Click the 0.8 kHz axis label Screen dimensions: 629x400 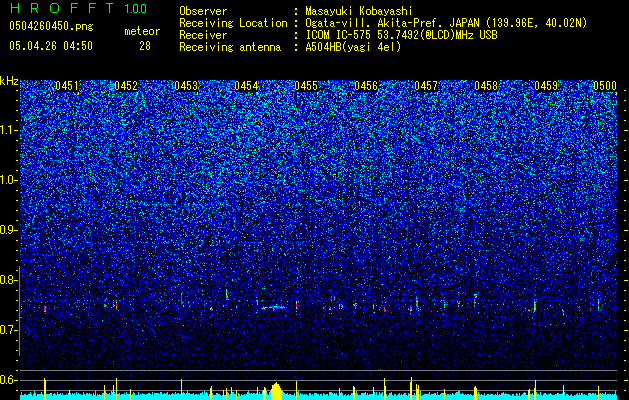click(x=9, y=280)
